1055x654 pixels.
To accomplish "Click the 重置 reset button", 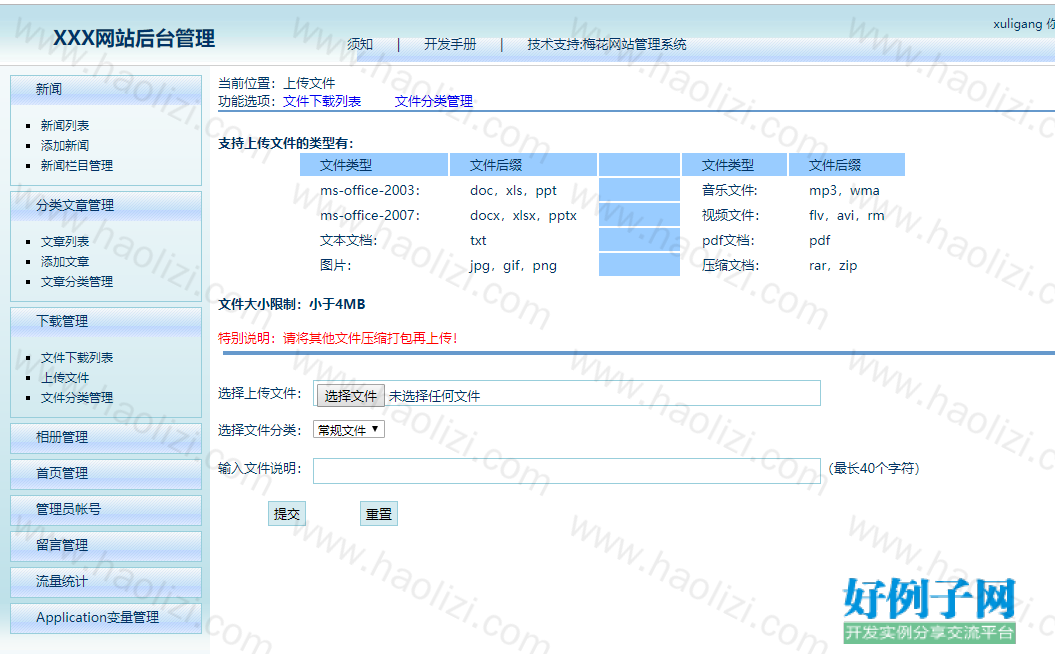I will coord(379,514).
